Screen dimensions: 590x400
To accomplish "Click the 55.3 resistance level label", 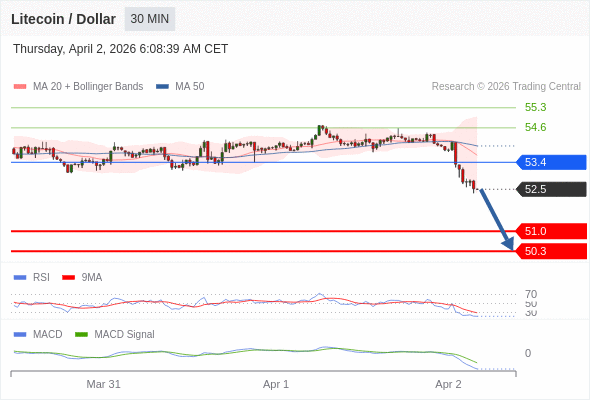I will click(x=535, y=107).
